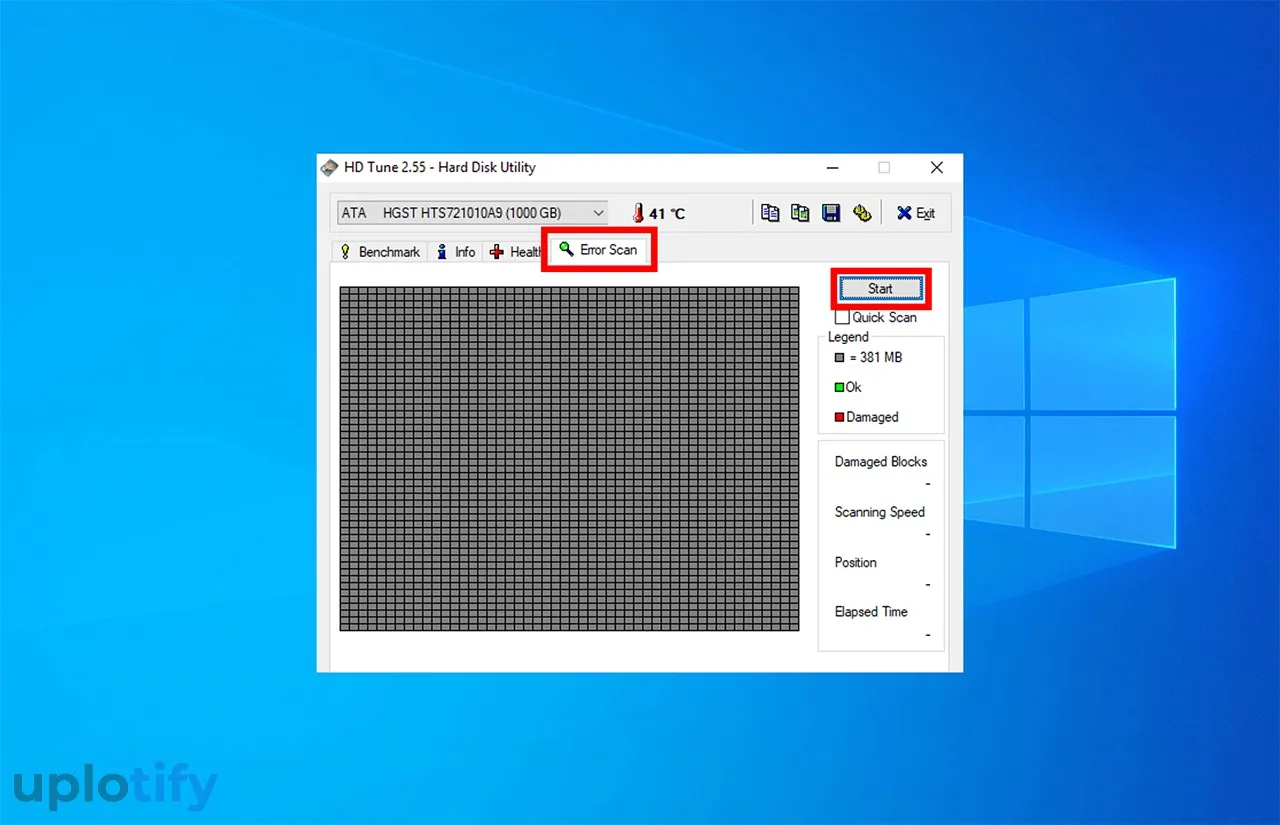Click the gray 381 MB legend square
Screen dimensions: 1280x825
coord(839,357)
